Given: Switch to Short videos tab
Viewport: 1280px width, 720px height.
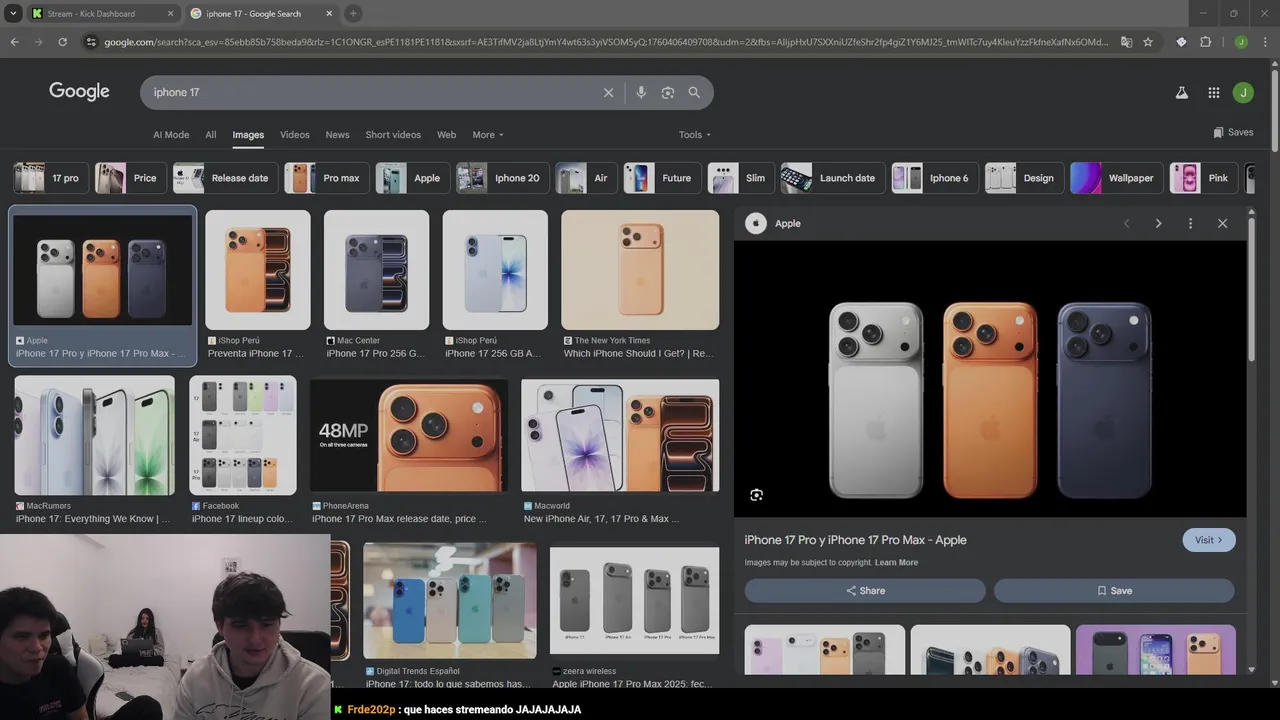Looking at the screenshot, I should [x=393, y=135].
